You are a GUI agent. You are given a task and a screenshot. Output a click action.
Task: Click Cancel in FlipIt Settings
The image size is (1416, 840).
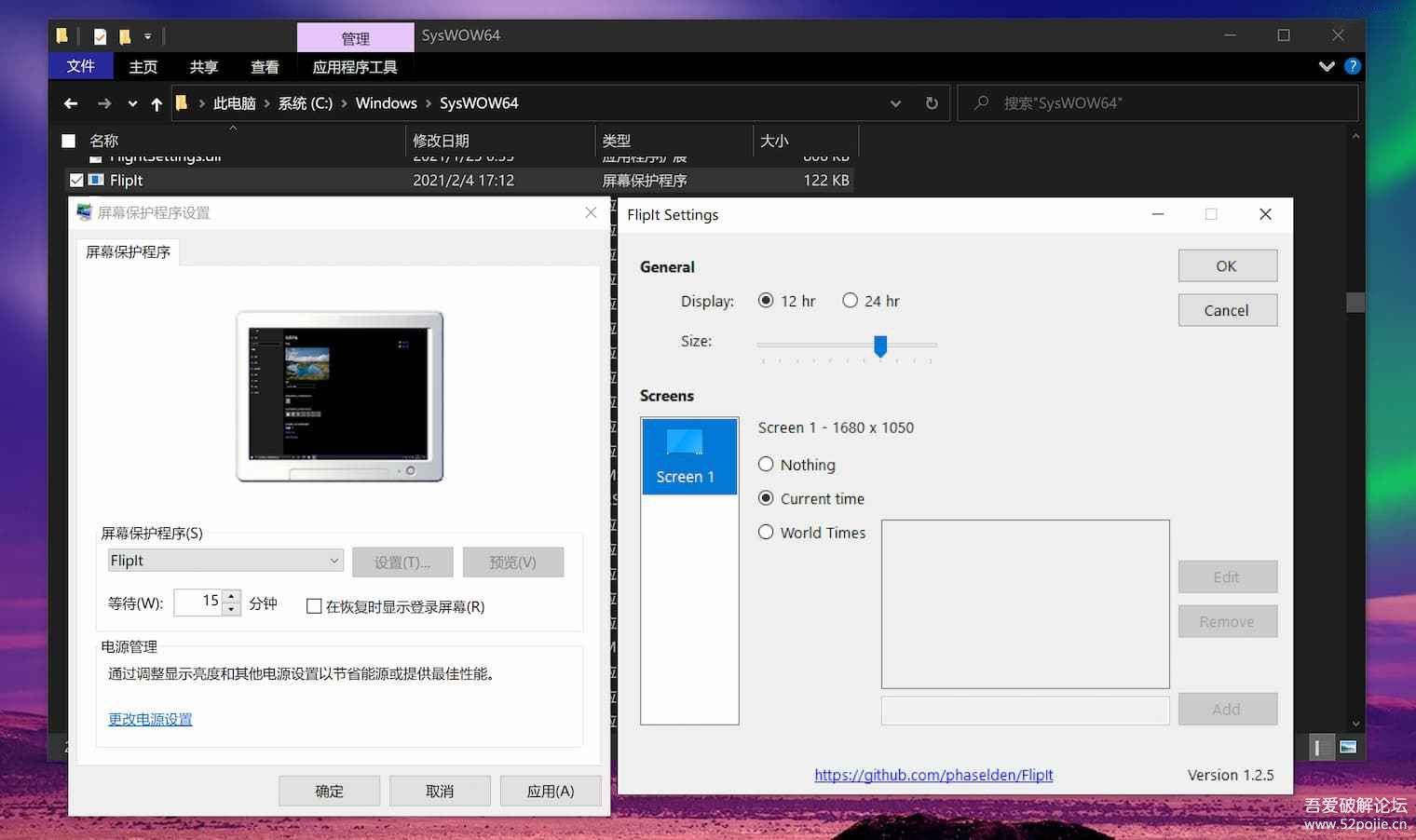[1227, 310]
